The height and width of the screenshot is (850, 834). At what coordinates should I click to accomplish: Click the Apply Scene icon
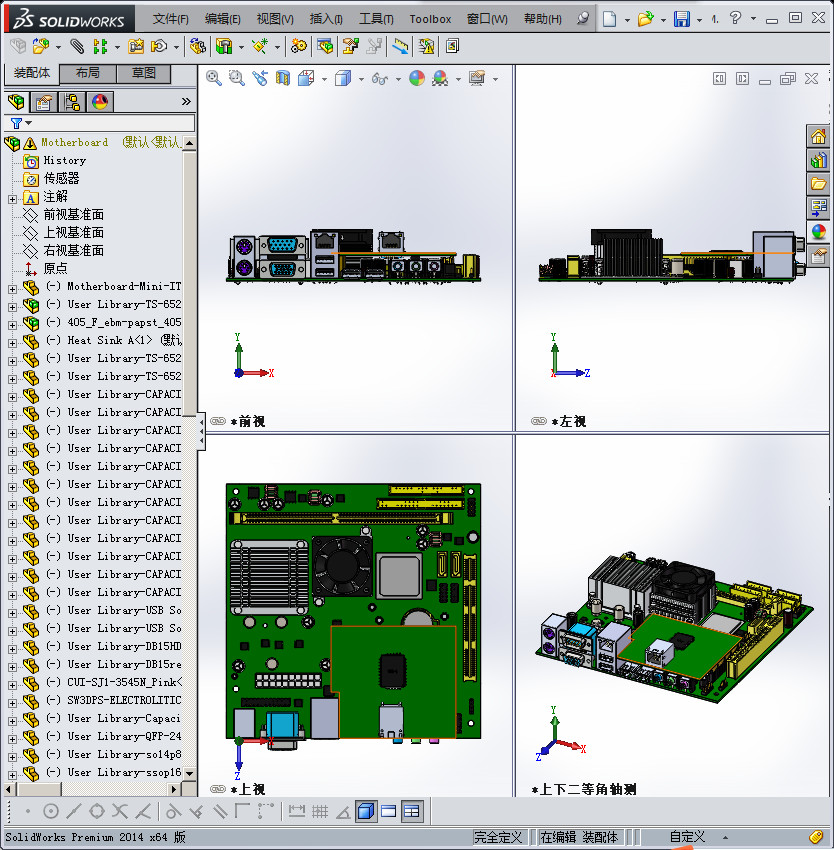pos(440,79)
